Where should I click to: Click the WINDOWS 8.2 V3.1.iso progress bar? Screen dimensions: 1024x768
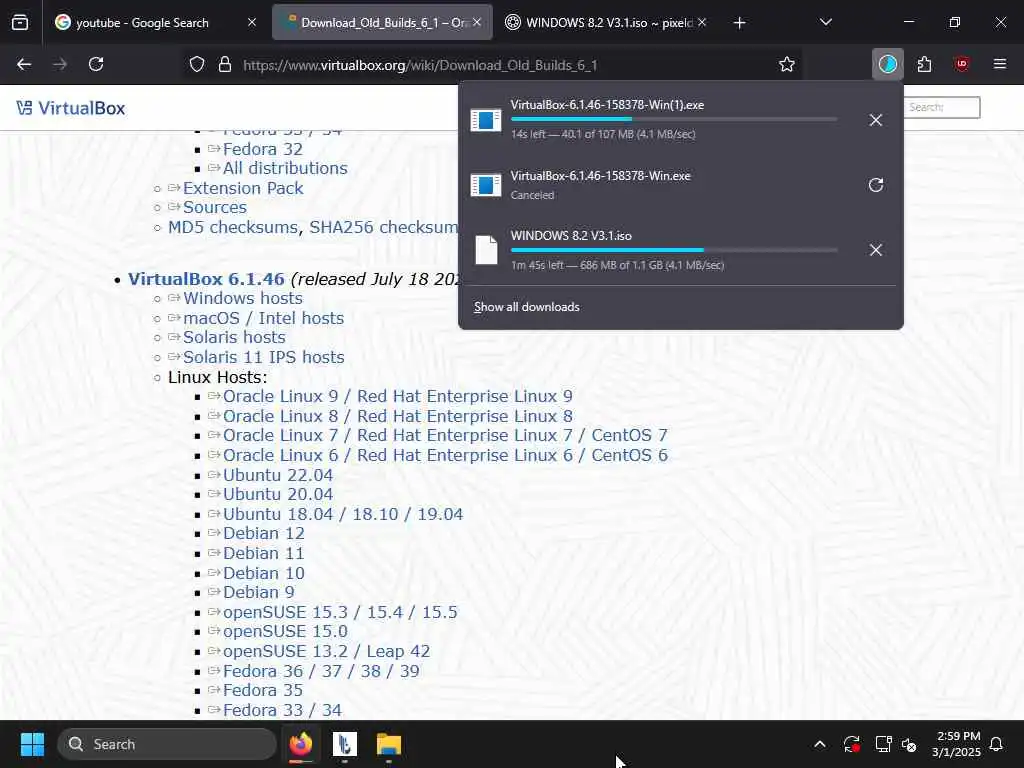[674, 249]
